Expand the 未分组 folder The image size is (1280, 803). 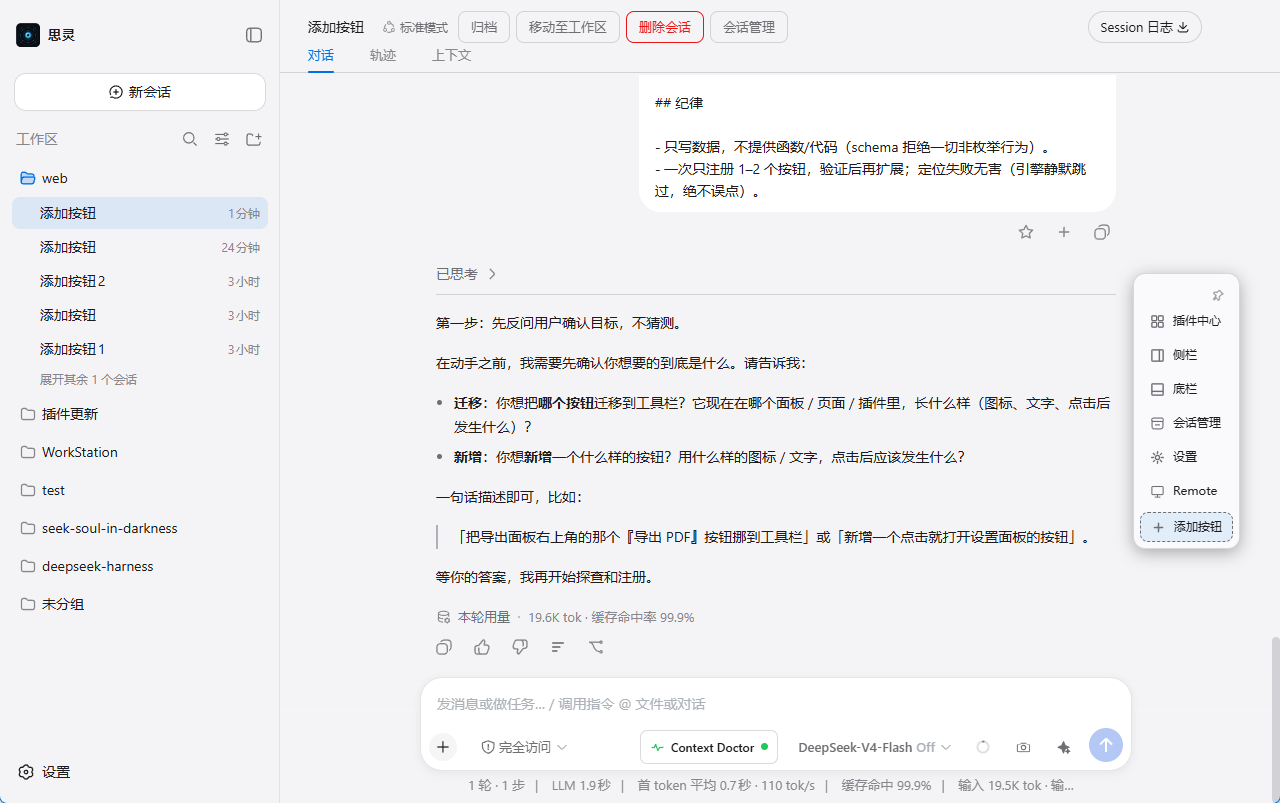tap(140, 604)
